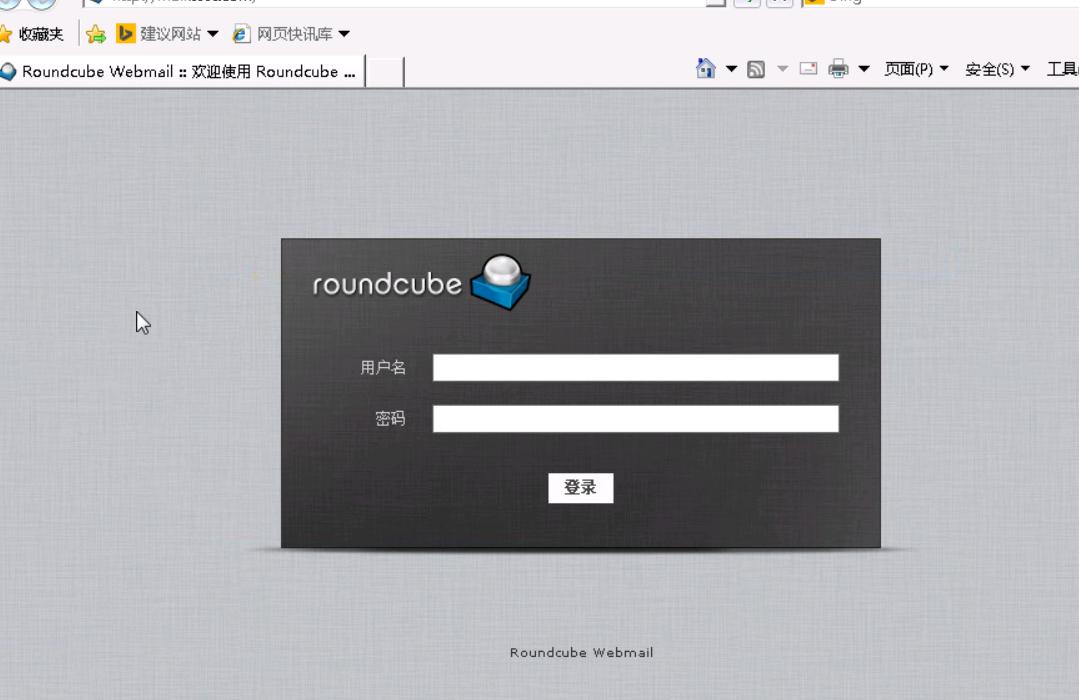Image resolution: width=1079 pixels, height=700 pixels.
Task: Click the Roundcube cube logo
Action: (x=501, y=282)
